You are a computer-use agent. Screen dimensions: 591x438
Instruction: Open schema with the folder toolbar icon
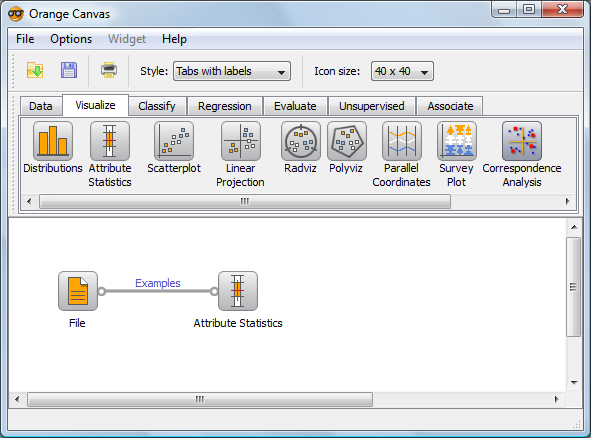35,70
